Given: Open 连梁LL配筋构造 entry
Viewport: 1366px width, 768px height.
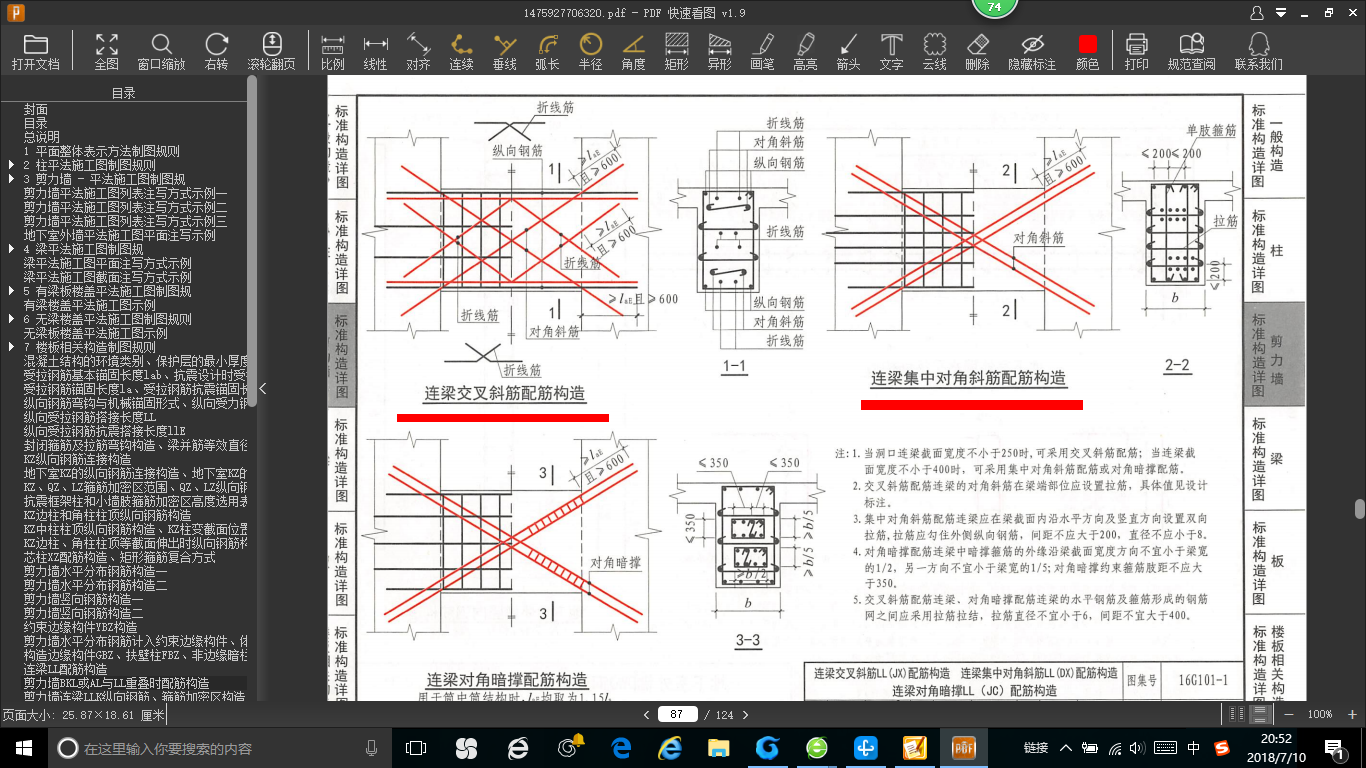Looking at the screenshot, I should point(66,669).
